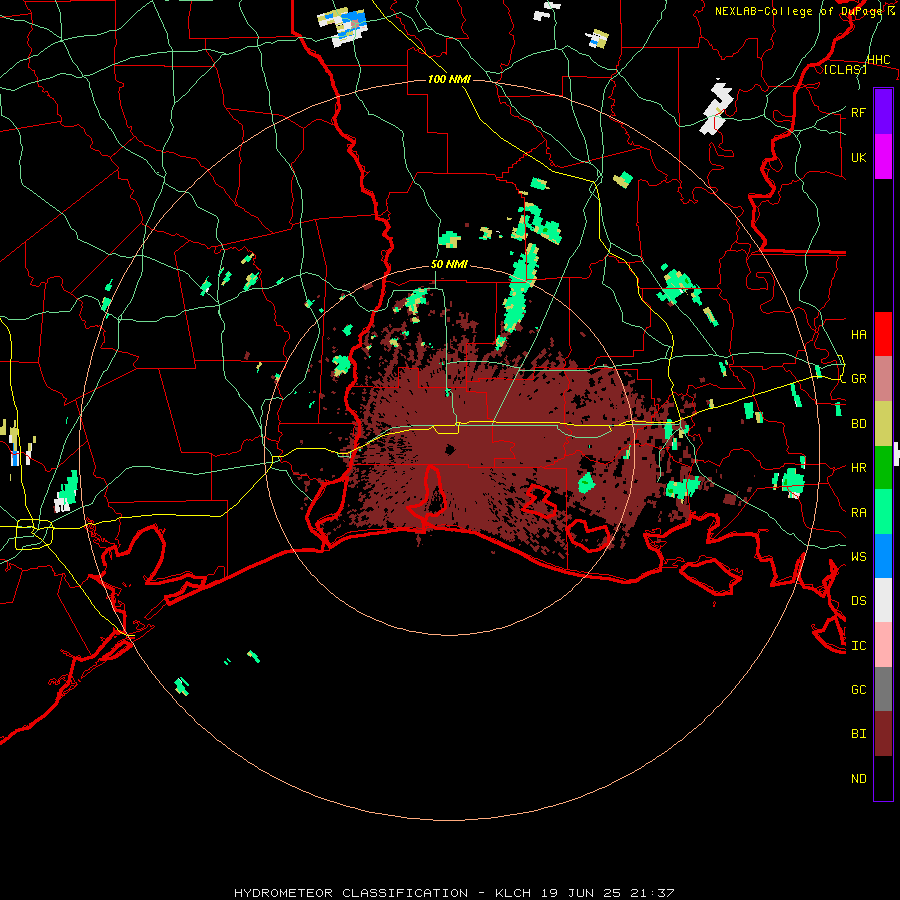Click the HR legend label
The image size is (900, 900).
click(858, 468)
